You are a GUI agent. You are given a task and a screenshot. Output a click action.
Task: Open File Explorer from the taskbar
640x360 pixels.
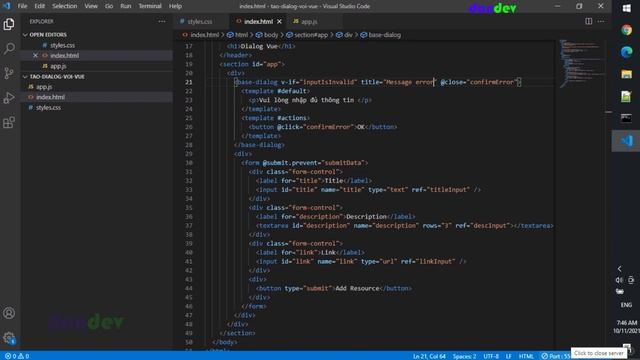point(627,74)
